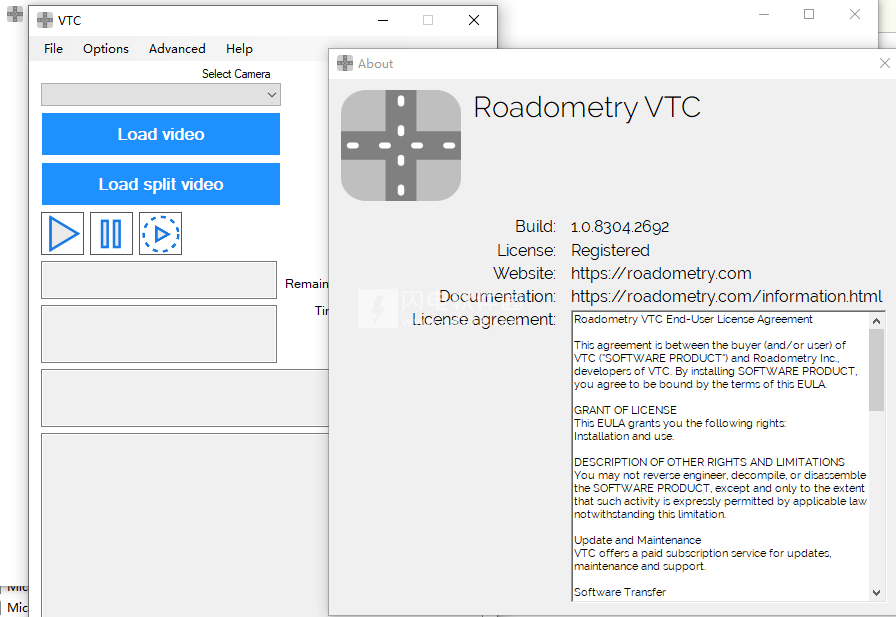The height and width of the screenshot is (617, 896).
Task: Click the 'Software Transfer' line in agreement
Action: tap(620, 592)
